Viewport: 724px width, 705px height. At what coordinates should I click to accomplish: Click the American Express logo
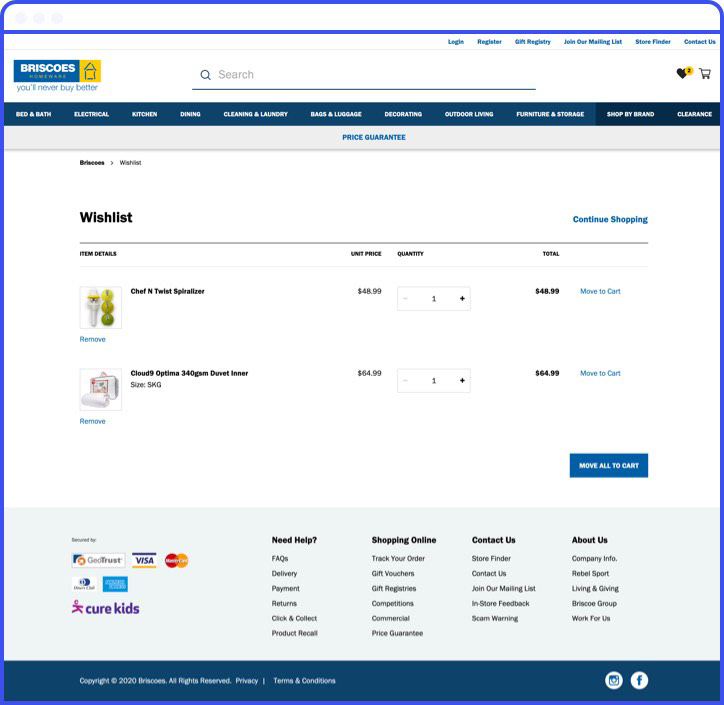click(115, 584)
